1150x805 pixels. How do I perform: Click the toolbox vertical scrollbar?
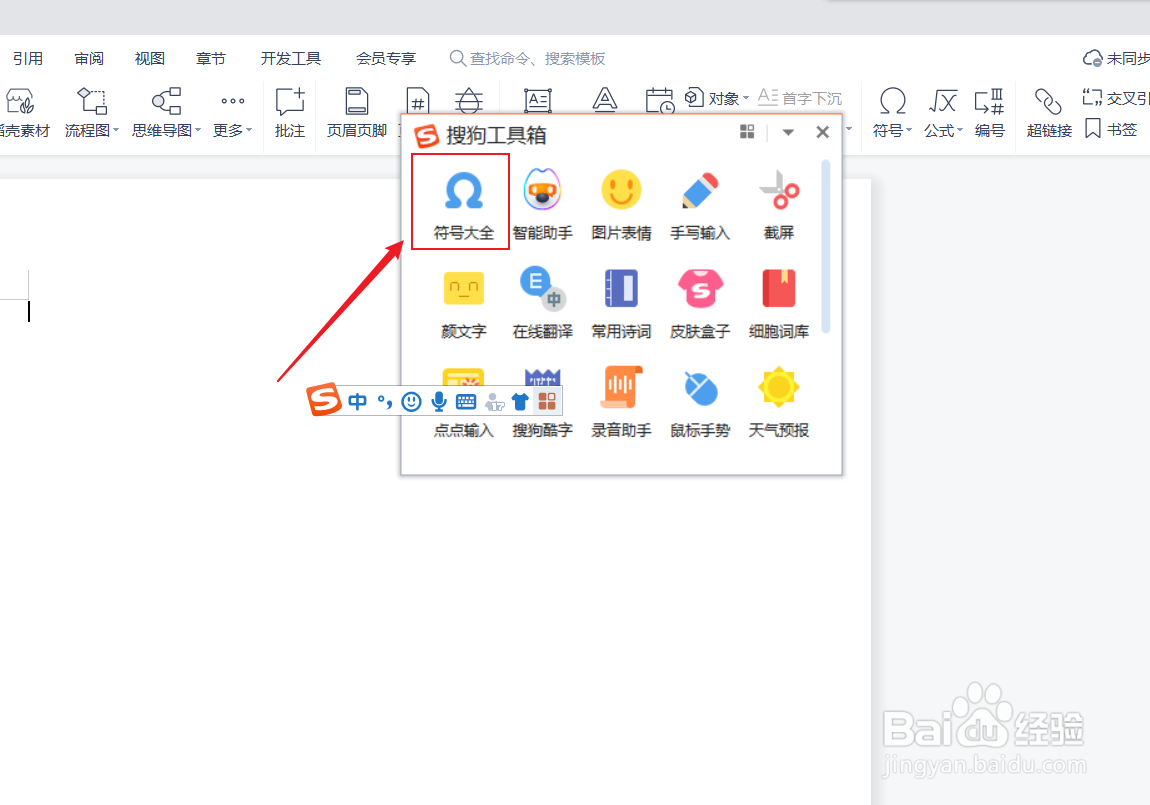(x=826, y=246)
